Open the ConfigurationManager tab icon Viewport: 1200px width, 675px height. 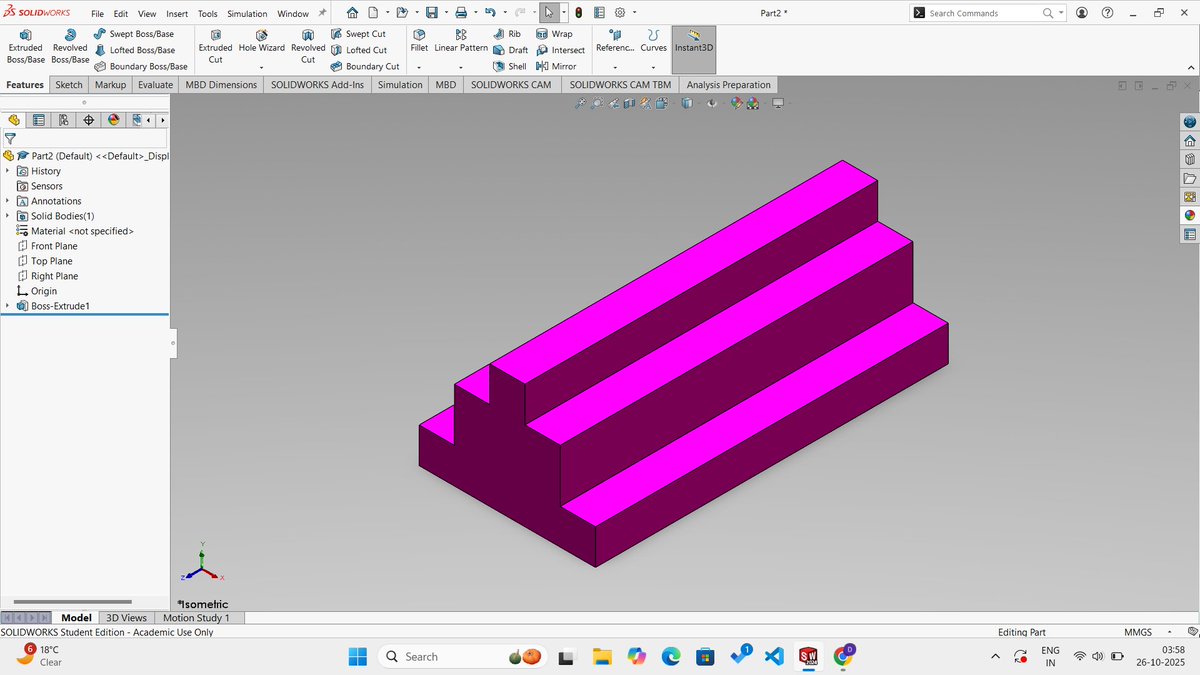(64, 120)
